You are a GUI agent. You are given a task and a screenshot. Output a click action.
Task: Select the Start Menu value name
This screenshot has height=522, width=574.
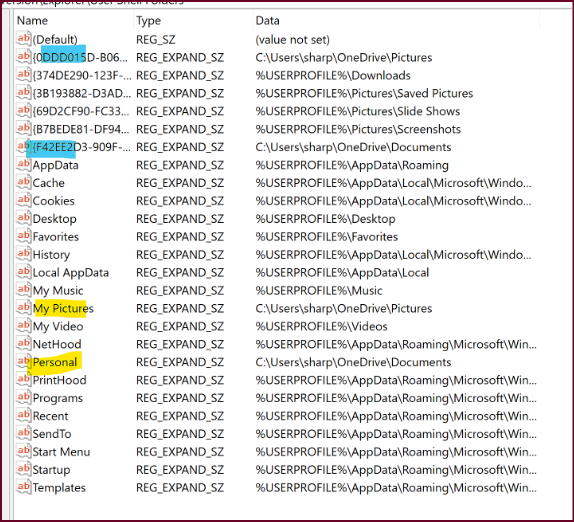61,452
